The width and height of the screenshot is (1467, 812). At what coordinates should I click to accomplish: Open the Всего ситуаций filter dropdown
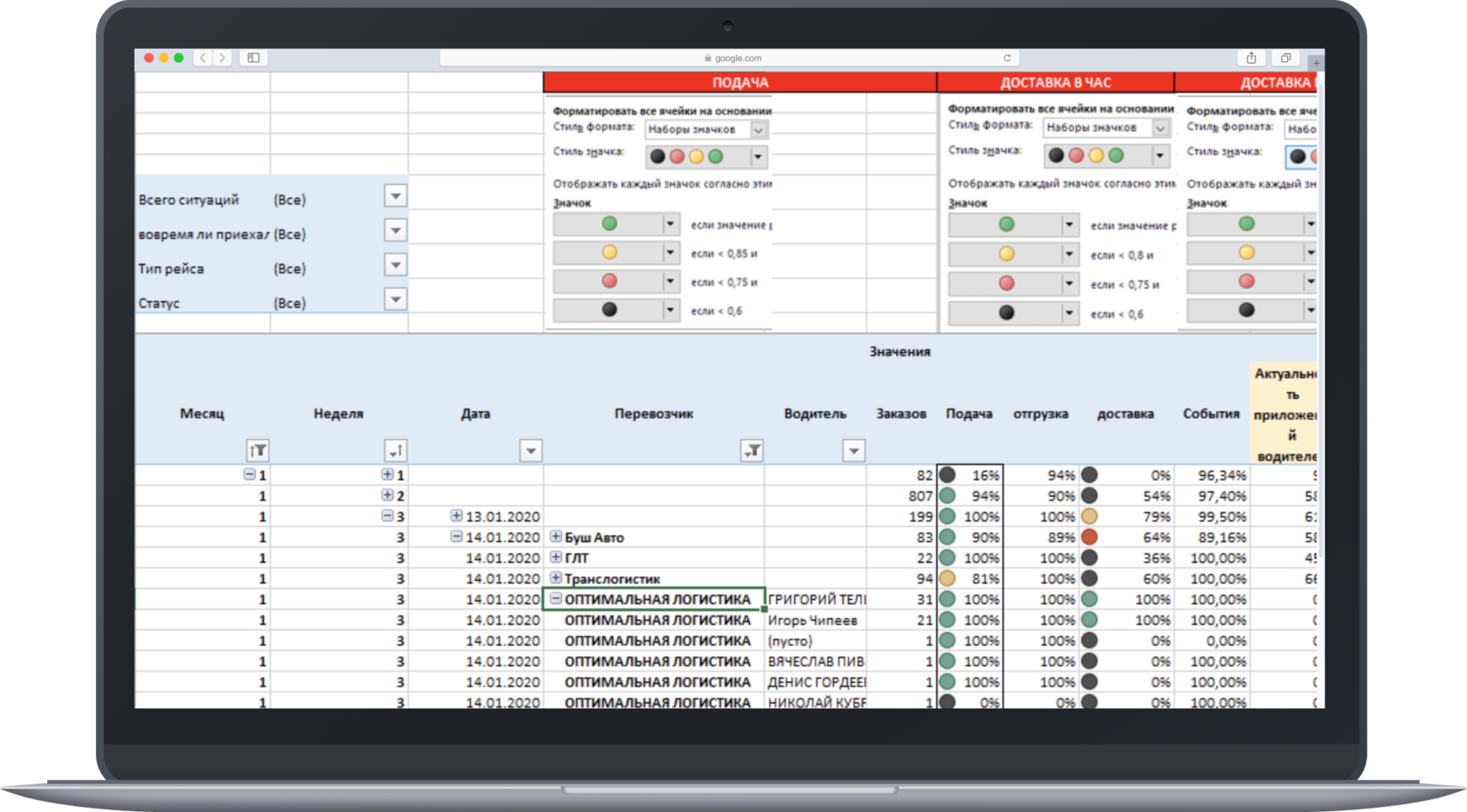tap(396, 196)
